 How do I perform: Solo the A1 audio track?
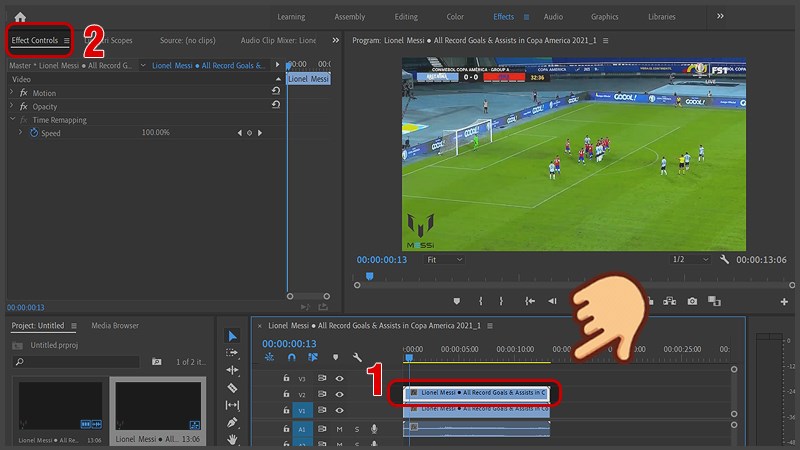[357, 429]
